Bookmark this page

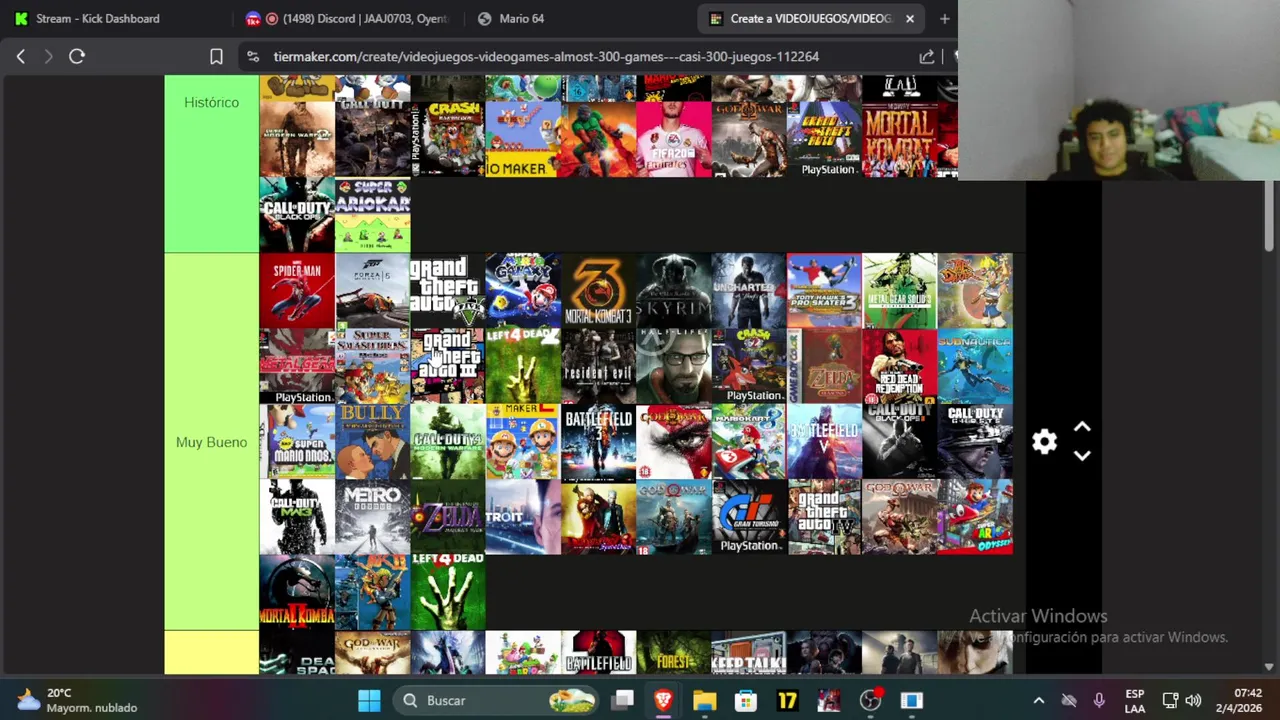pos(216,57)
